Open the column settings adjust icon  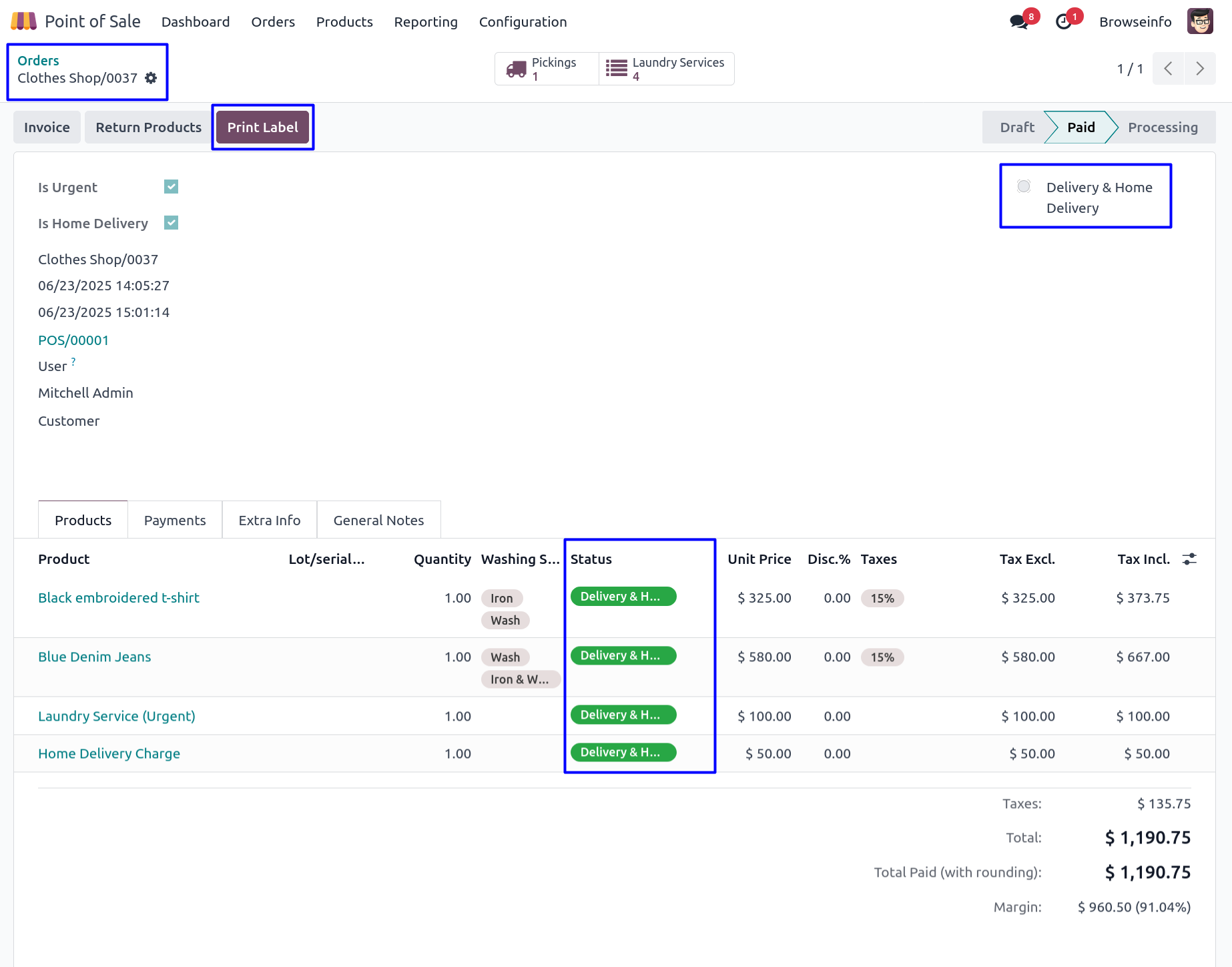pos(1189,559)
